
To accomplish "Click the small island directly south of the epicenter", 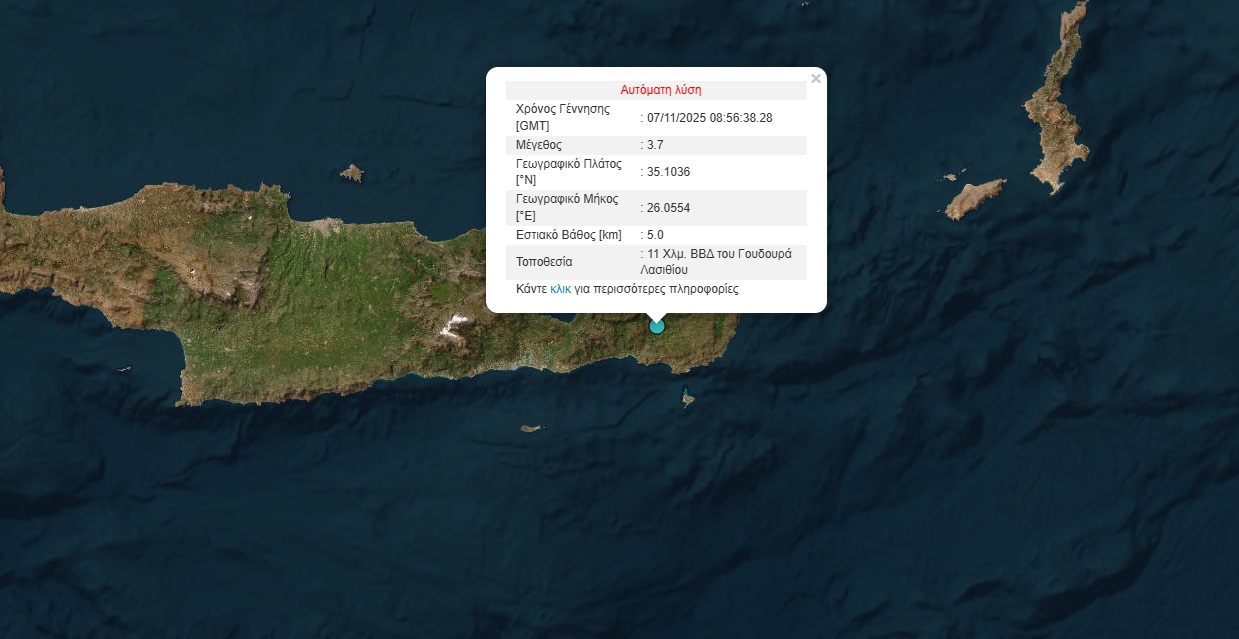I will point(689,400).
